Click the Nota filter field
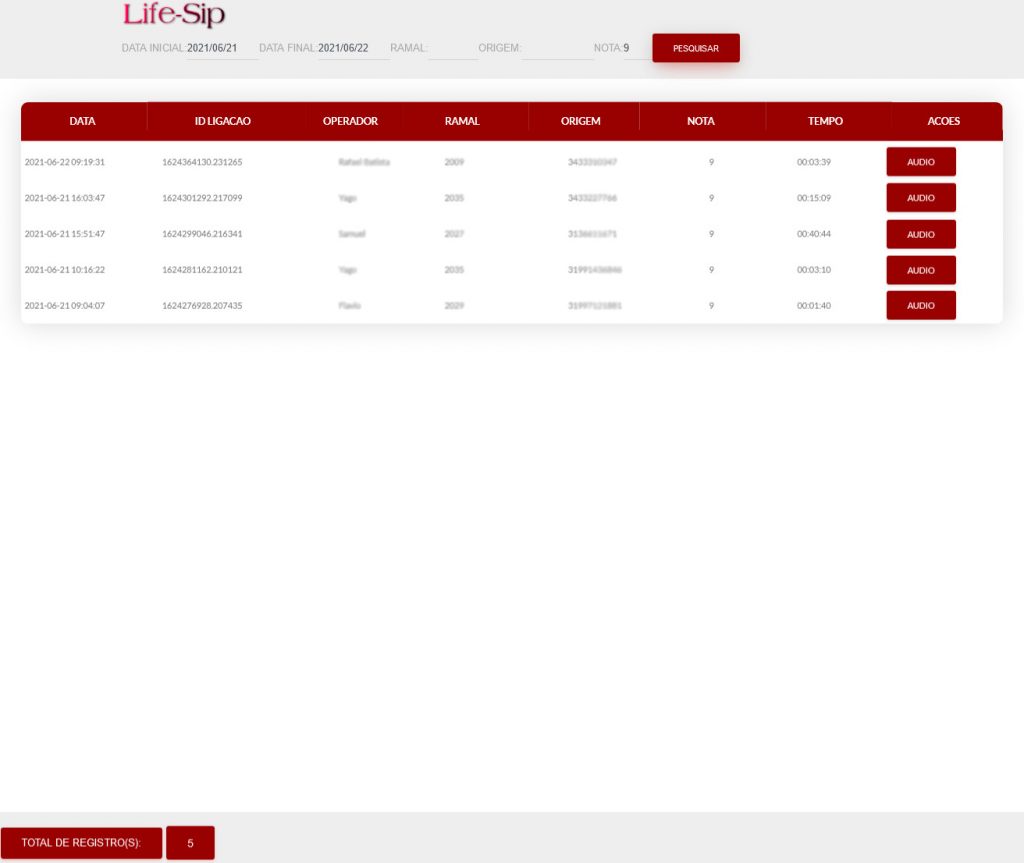Screen dimensions: 1024x863 (x=636, y=48)
